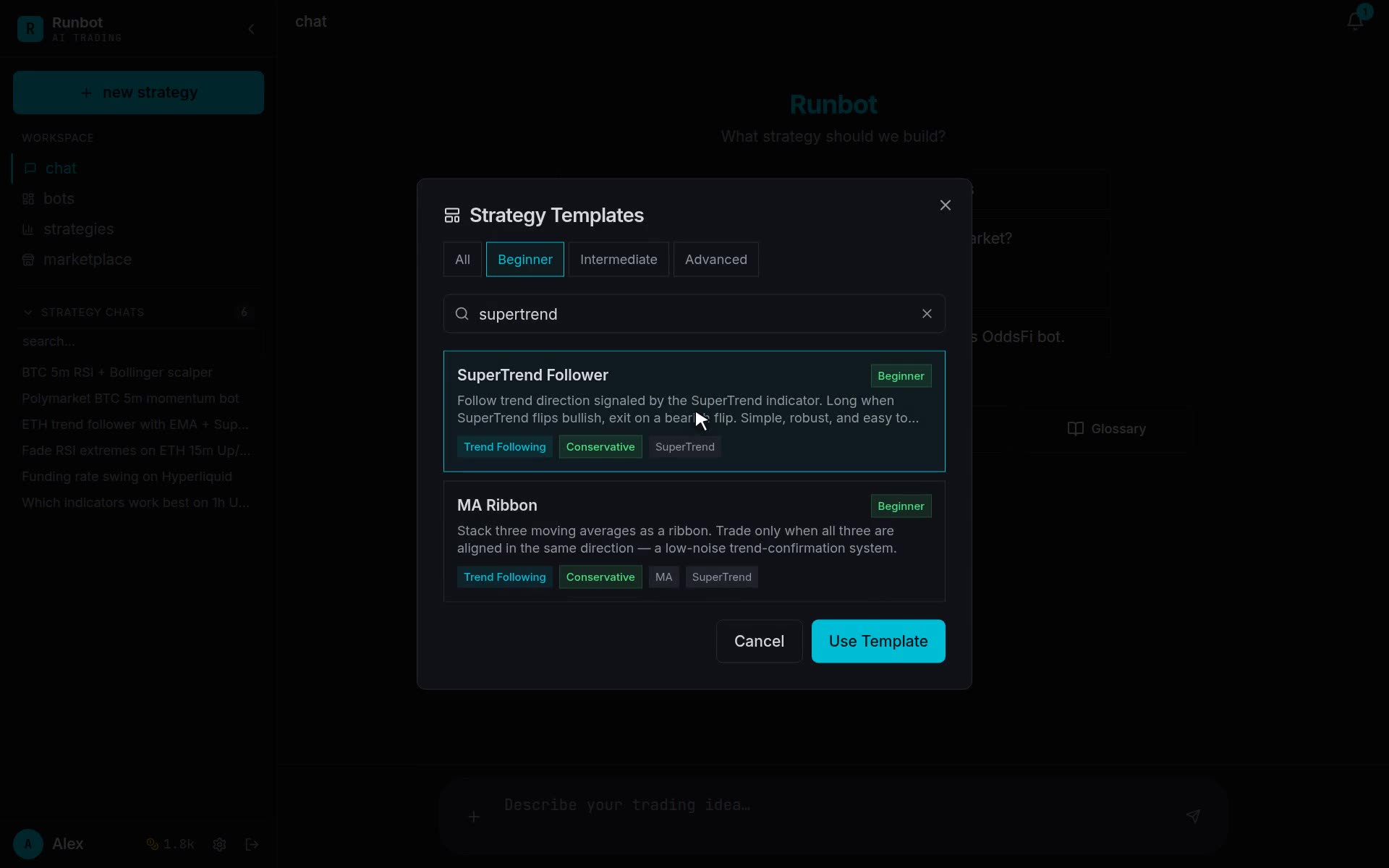Viewport: 1389px width, 868px height.
Task: Click the Cancel button
Action: click(x=759, y=642)
